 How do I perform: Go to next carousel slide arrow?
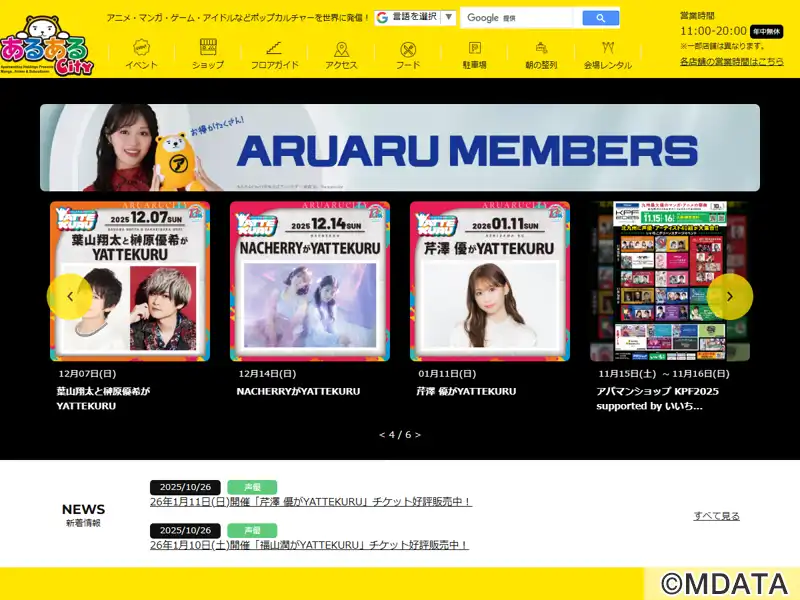point(729,296)
